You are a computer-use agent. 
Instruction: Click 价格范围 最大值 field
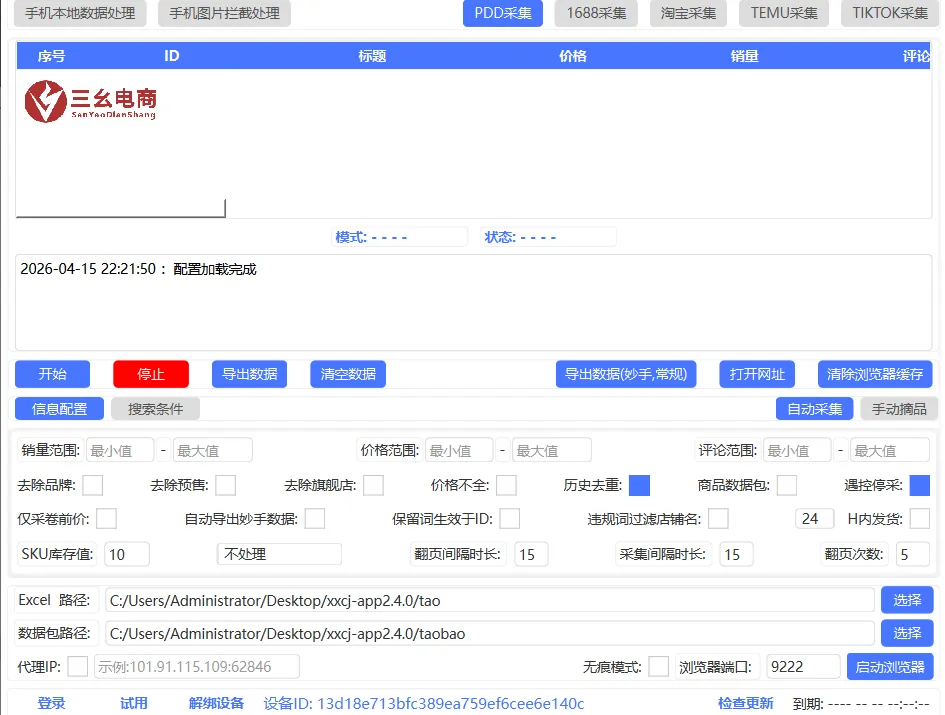coord(551,450)
